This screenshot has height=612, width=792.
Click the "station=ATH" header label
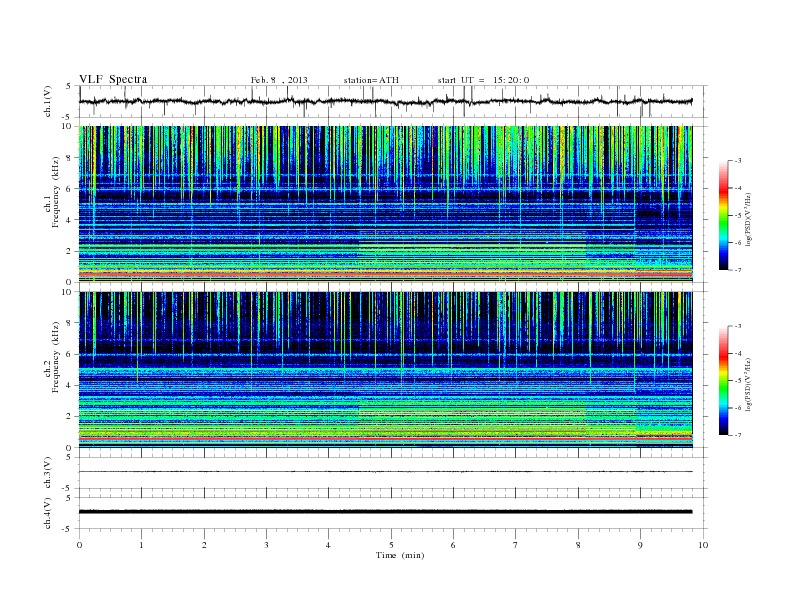pyautogui.click(x=371, y=80)
